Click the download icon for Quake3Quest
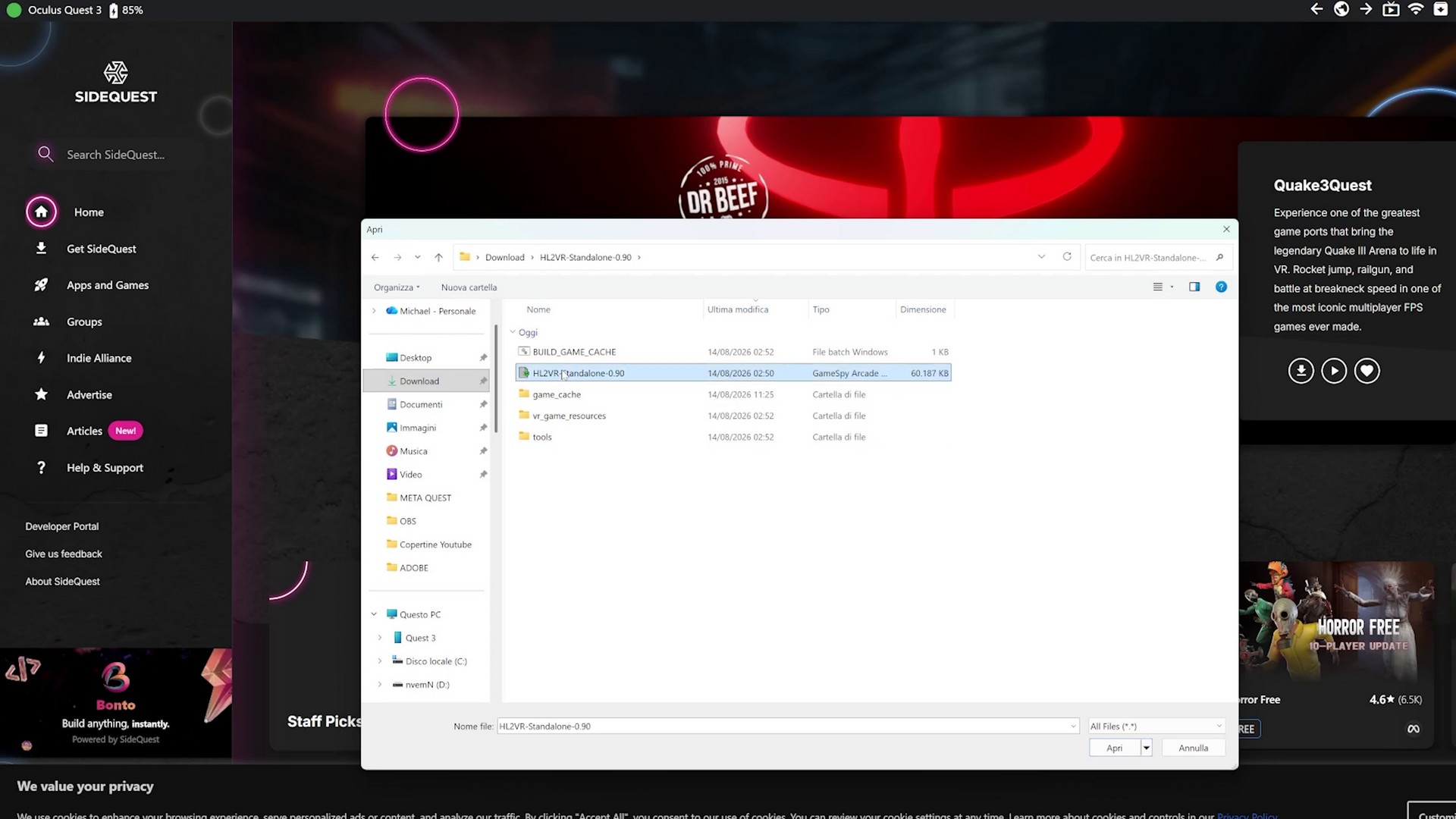 point(1301,371)
